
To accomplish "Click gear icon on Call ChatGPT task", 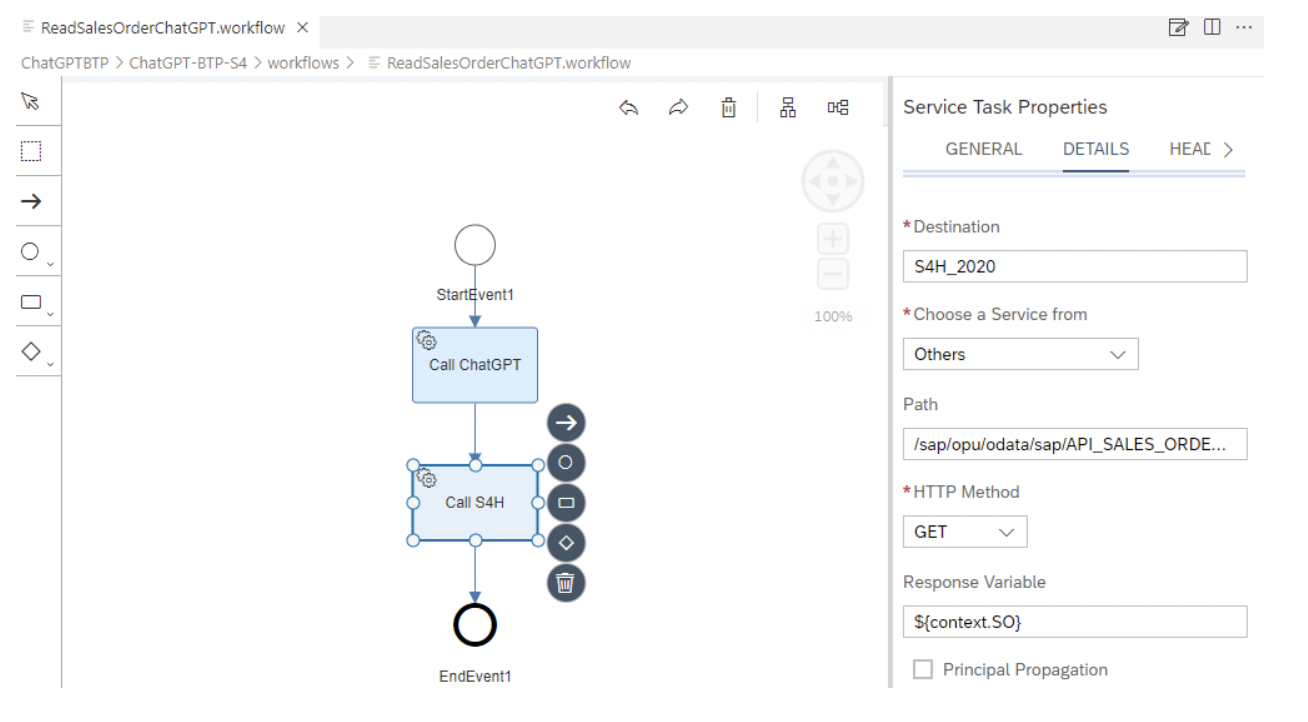I will click(x=425, y=340).
